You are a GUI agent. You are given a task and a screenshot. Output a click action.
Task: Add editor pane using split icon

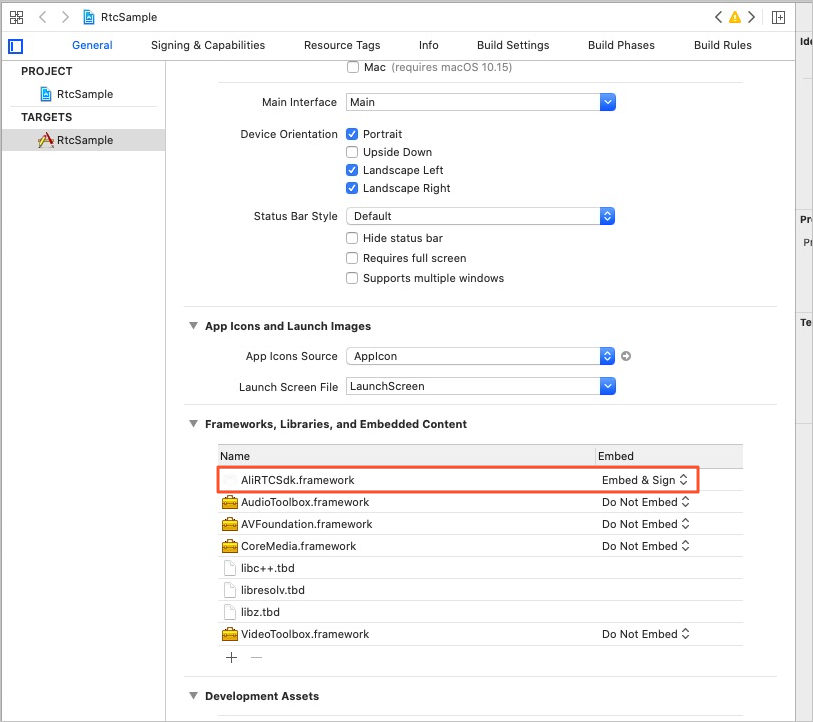pos(778,17)
